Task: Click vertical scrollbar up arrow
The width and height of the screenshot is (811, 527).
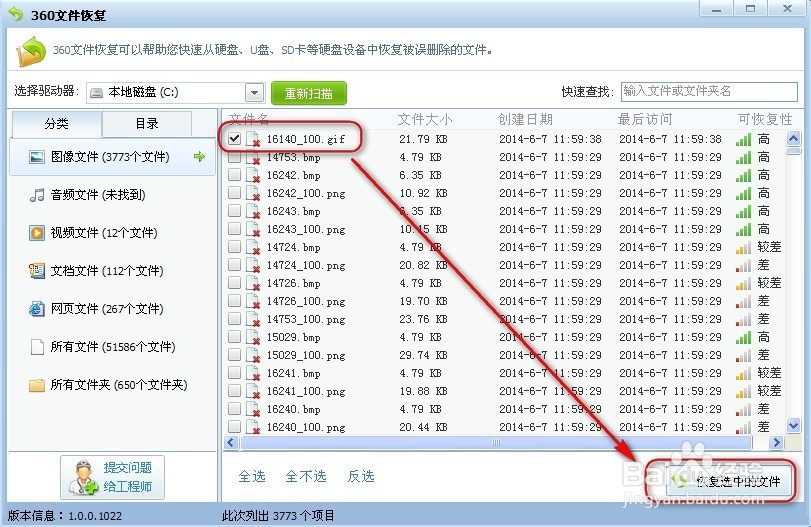Action: [793, 139]
